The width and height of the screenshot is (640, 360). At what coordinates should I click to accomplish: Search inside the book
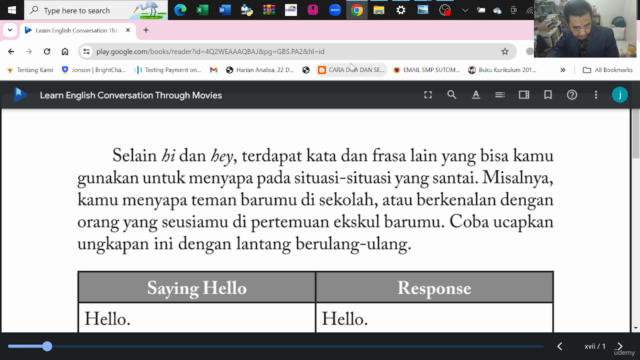point(451,95)
